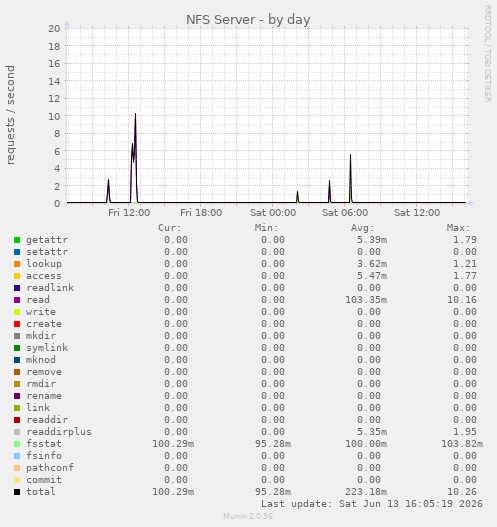
Task: Click the 'Last update' timestamp line
Action: [x=372, y=504]
